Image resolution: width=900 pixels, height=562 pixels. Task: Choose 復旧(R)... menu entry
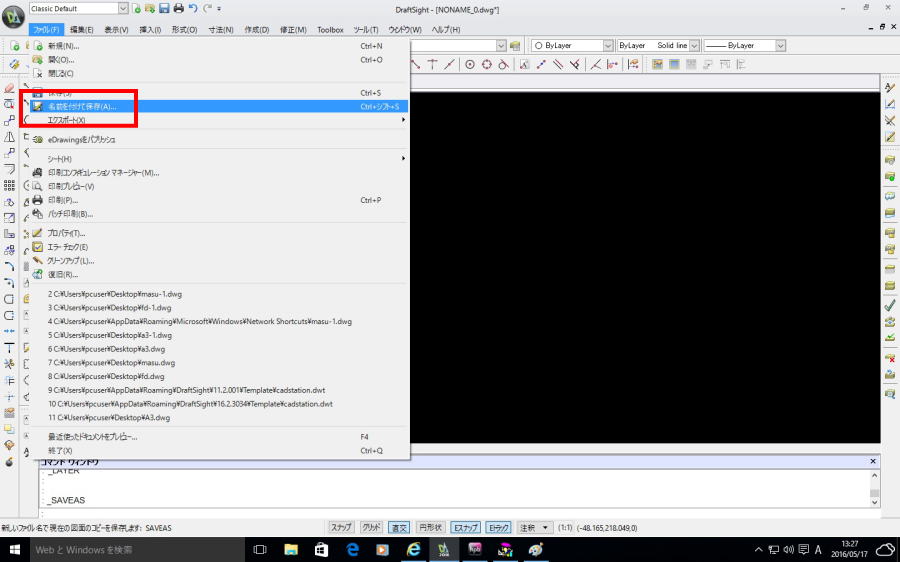219,274
